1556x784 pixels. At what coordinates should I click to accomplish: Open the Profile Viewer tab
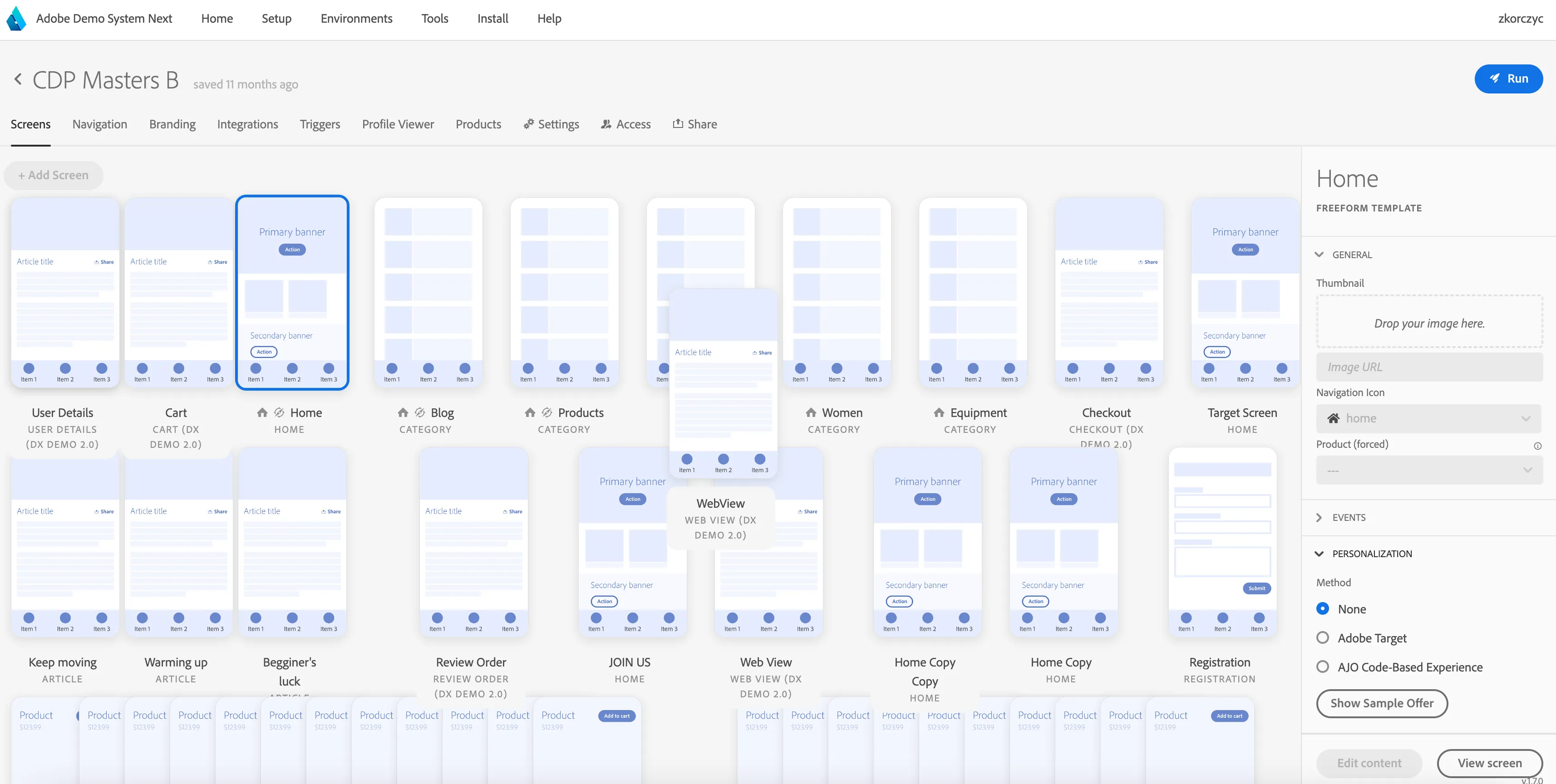point(398,124)
